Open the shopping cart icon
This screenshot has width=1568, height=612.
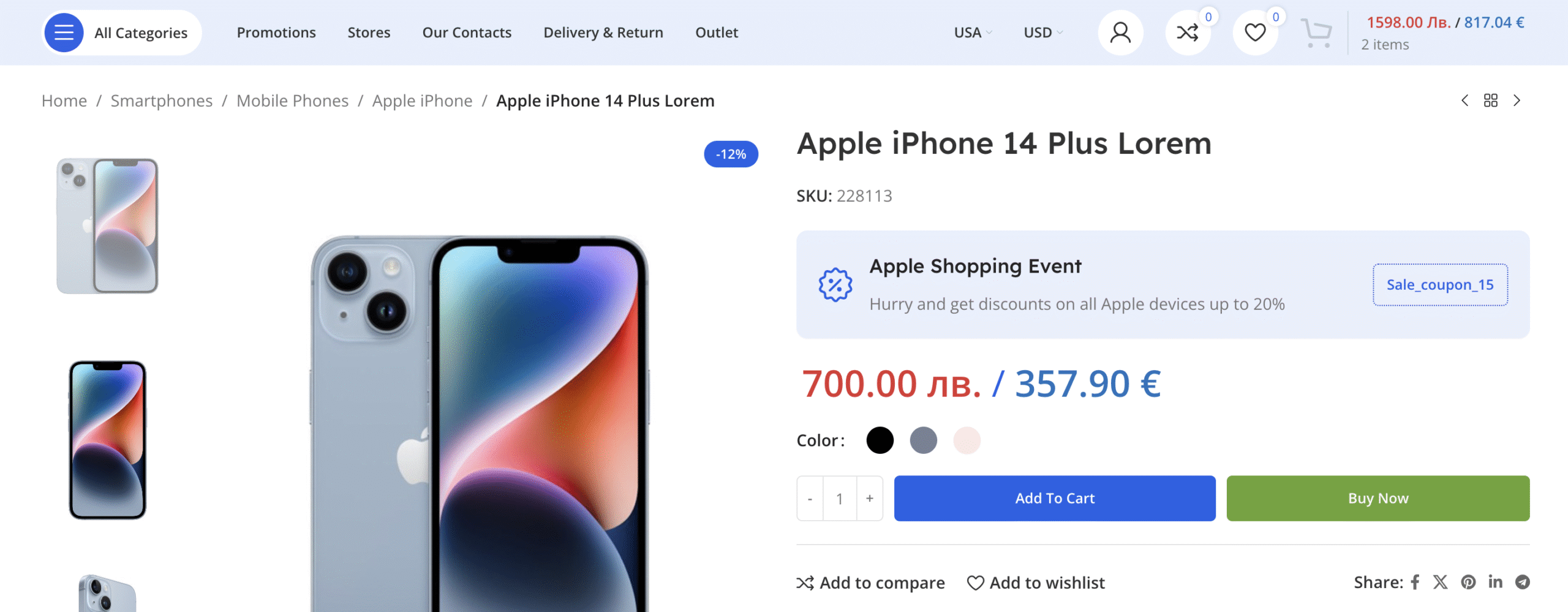tap(1316, 32)
